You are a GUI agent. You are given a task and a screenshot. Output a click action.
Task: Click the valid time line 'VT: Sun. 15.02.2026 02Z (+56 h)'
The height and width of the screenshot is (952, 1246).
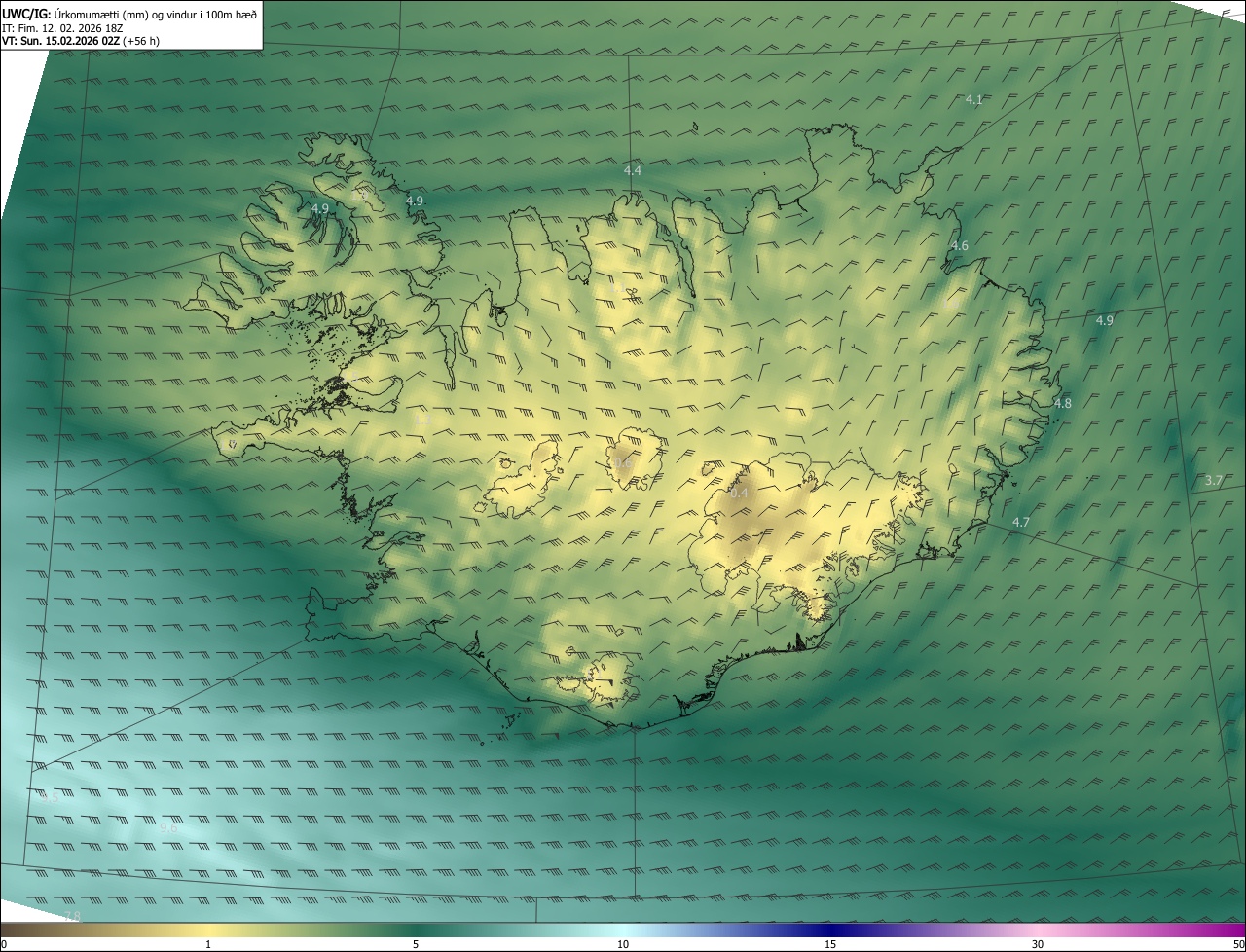(x=80, y=41)
